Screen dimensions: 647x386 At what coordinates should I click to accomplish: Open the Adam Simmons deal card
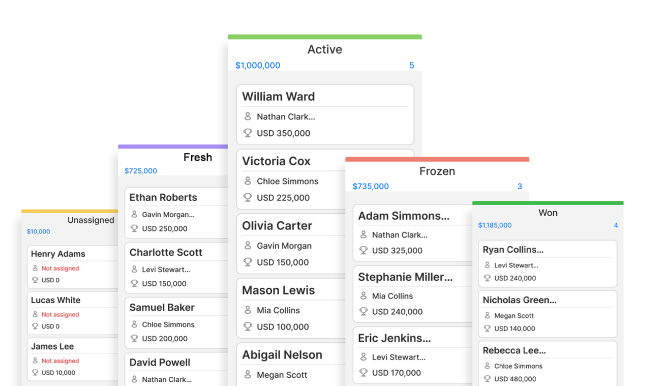tap(413, 232)
